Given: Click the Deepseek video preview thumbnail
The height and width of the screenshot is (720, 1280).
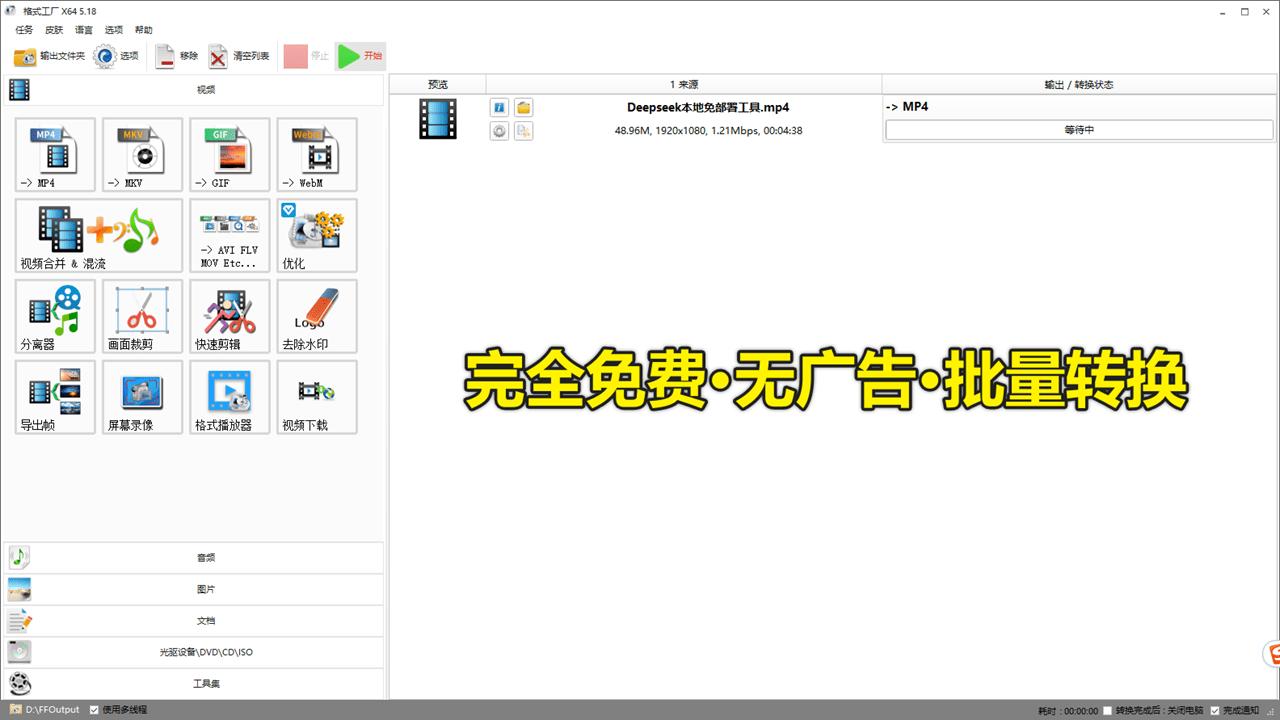Looking at the screenshot, I should [x=438, y=118].
